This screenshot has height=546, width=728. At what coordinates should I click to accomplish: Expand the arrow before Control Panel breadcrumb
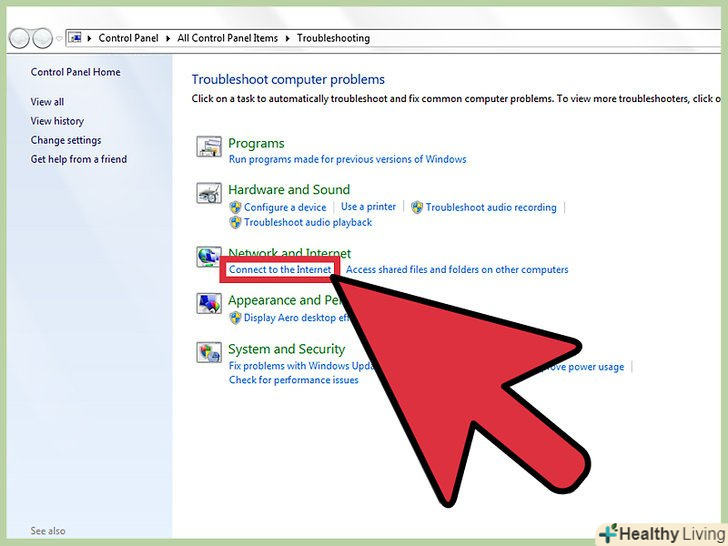pos(89,38)
